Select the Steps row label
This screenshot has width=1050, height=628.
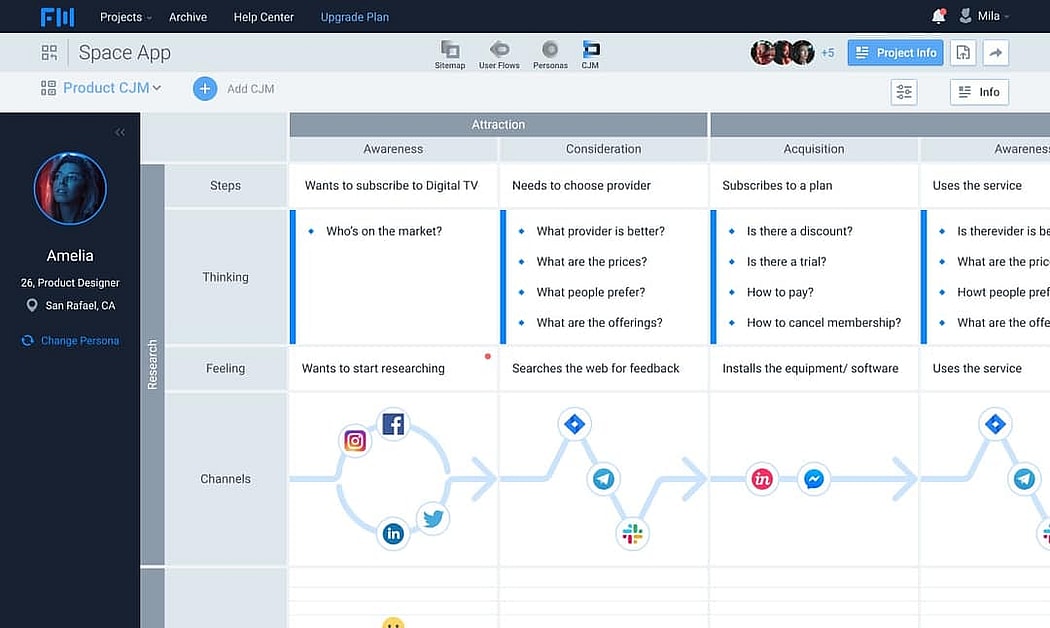226,185
